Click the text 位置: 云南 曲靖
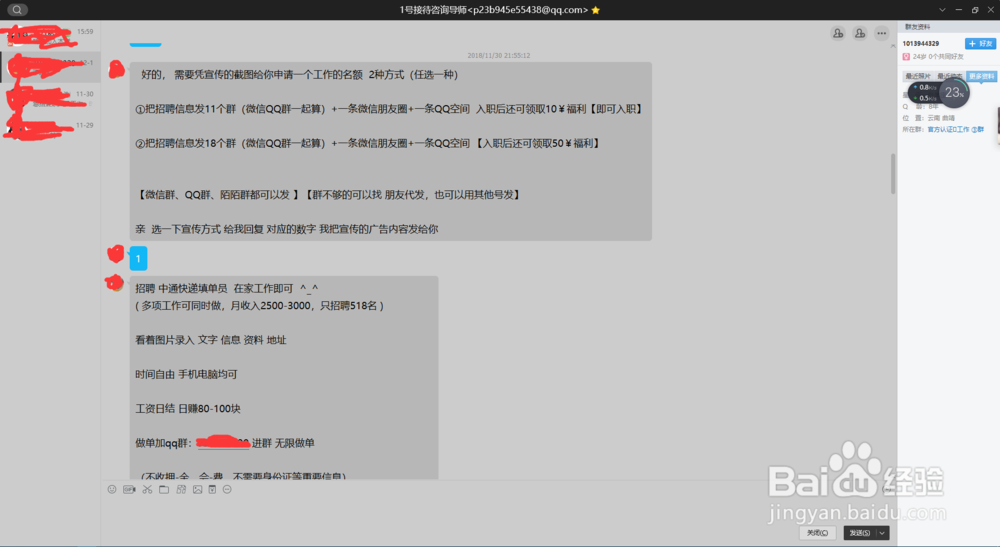Viewport: 1000px width, 547px height. point(929,118)
